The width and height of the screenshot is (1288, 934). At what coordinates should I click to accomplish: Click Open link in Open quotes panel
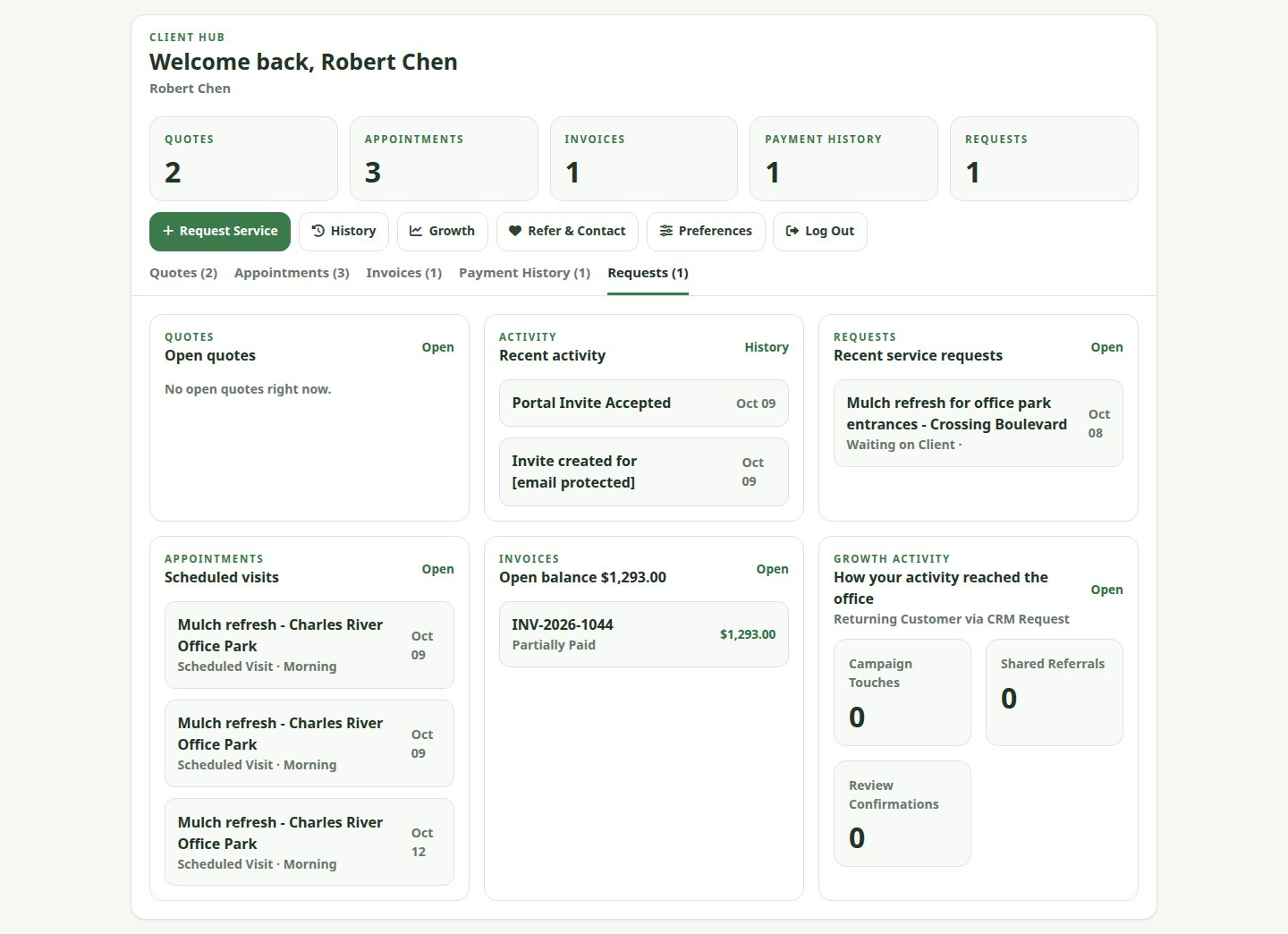coord(437,347)
